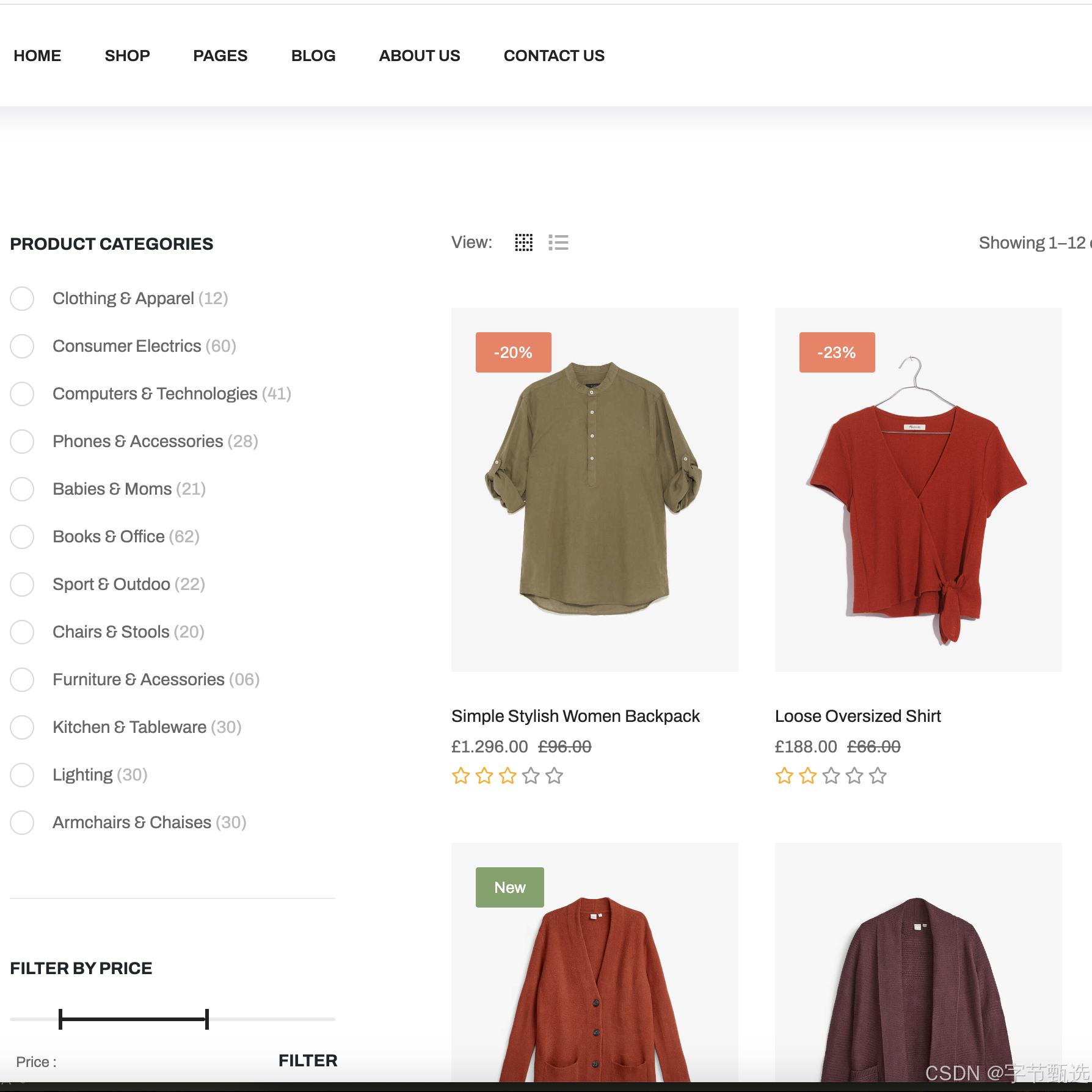Viewport: 1092px width, 1092px height.
Task: Go to the BLOG page
Action: (x=313, y=56)
